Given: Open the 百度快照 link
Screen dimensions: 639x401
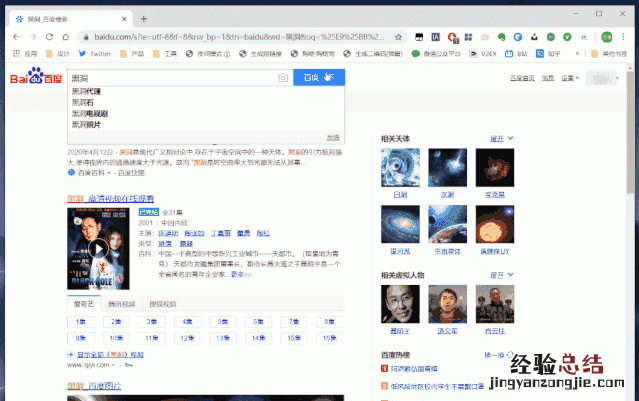Looking at the screenshot, I should [x=131, y=173].
